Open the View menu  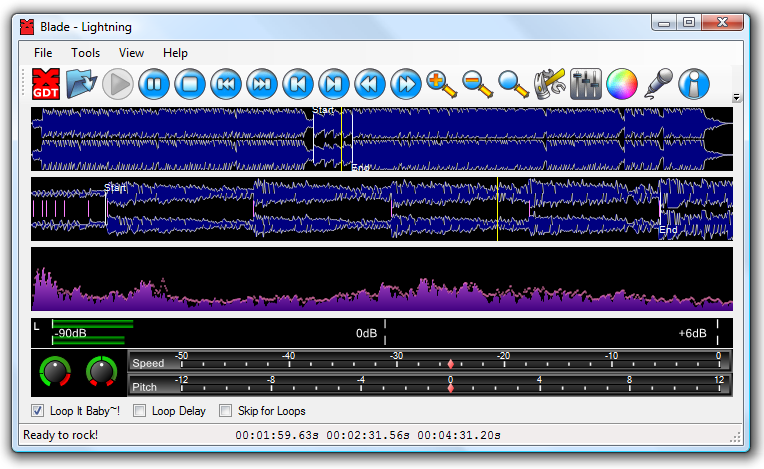pyautogui.click(x=131, y=53)
